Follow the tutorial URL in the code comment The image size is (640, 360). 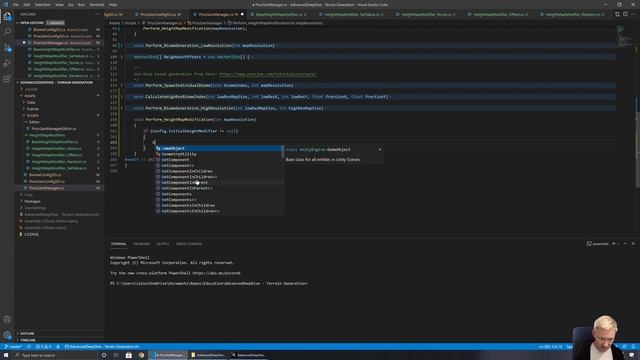267,74
